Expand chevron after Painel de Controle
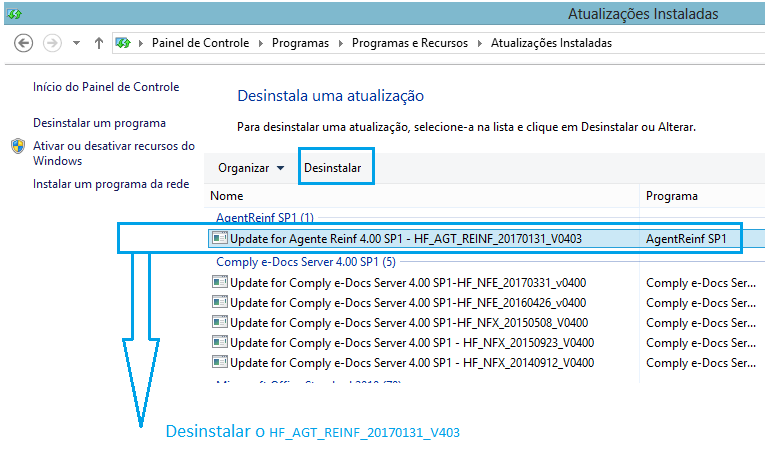The width and height of the screenshot is (767, 464). click(261, 44)
